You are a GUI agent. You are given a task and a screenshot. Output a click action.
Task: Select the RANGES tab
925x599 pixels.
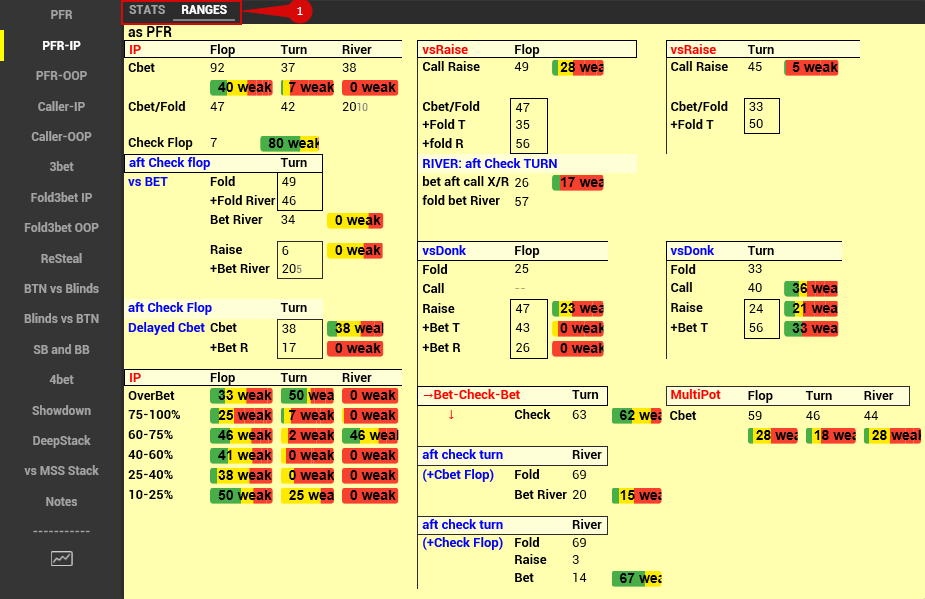[x=204, y=10]
